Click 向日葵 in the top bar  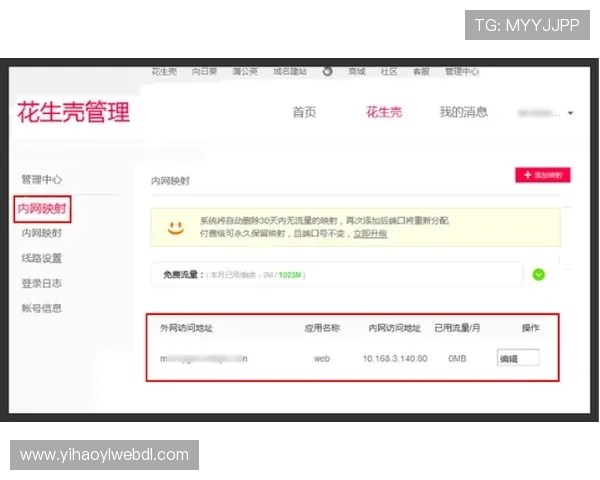[204, 72]
